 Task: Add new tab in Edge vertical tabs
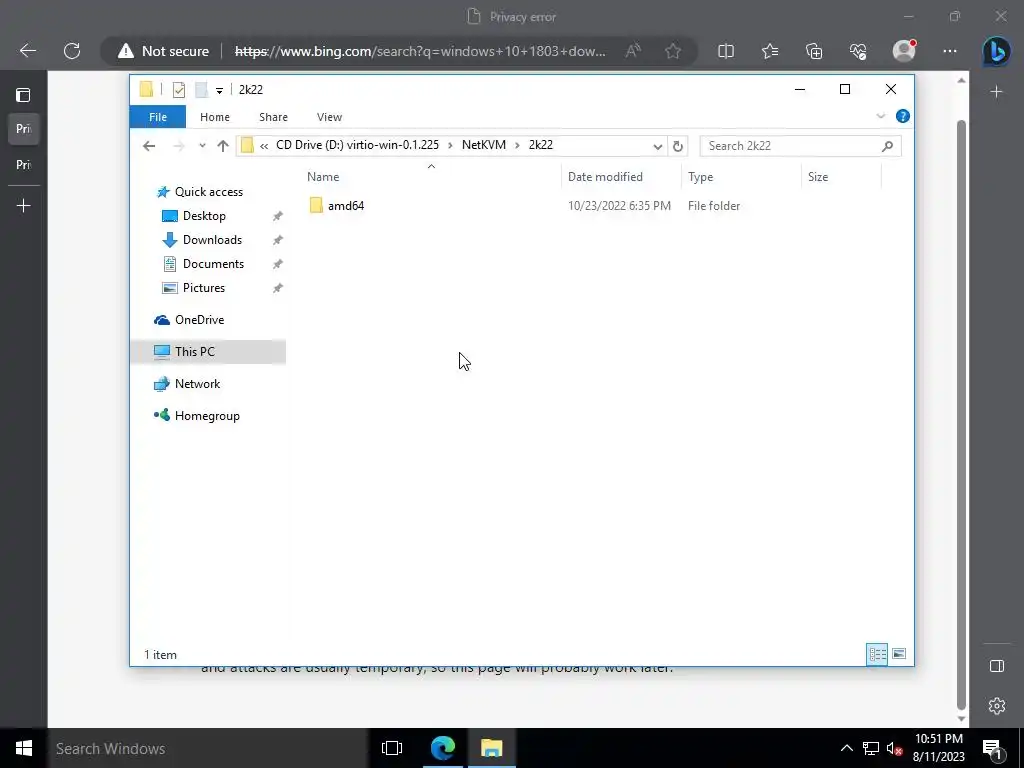24,206
